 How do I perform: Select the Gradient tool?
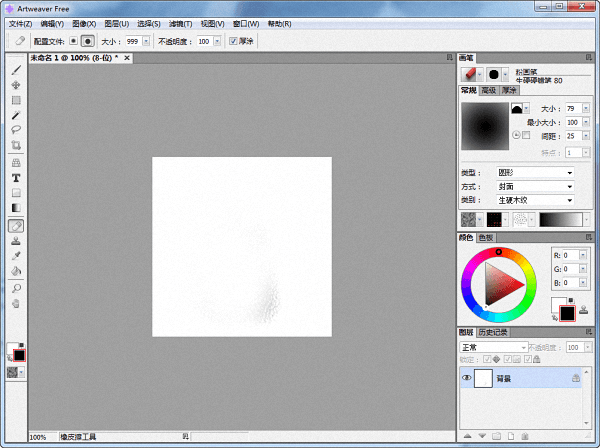[16, 208]
